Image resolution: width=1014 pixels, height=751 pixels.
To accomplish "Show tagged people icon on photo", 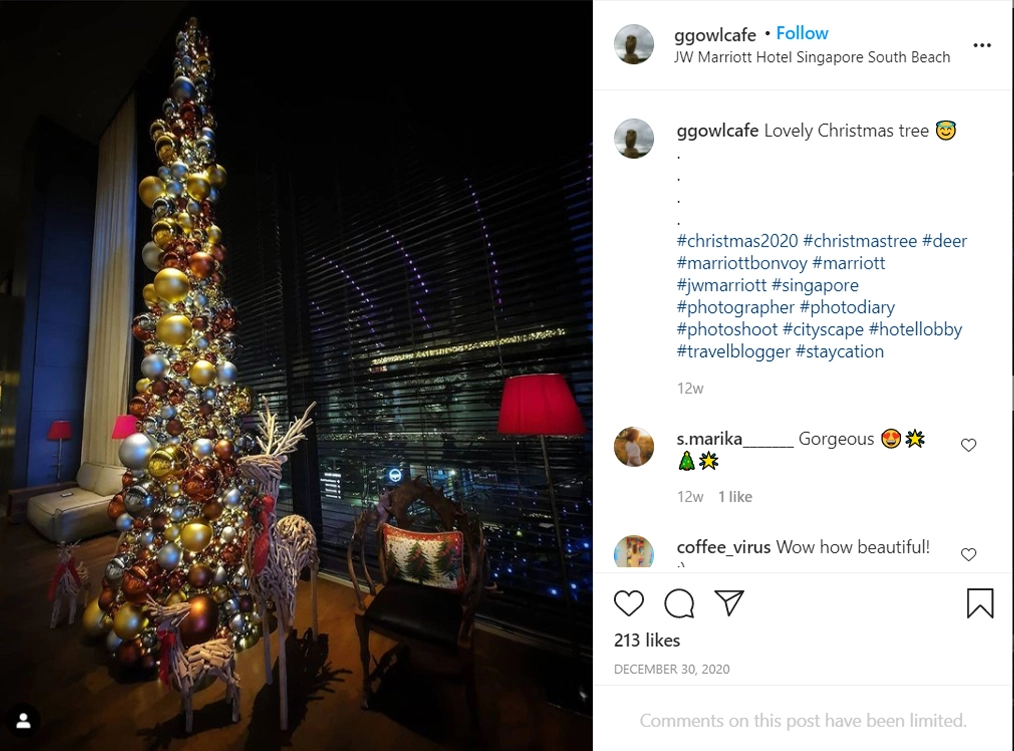I will (24, 721).
